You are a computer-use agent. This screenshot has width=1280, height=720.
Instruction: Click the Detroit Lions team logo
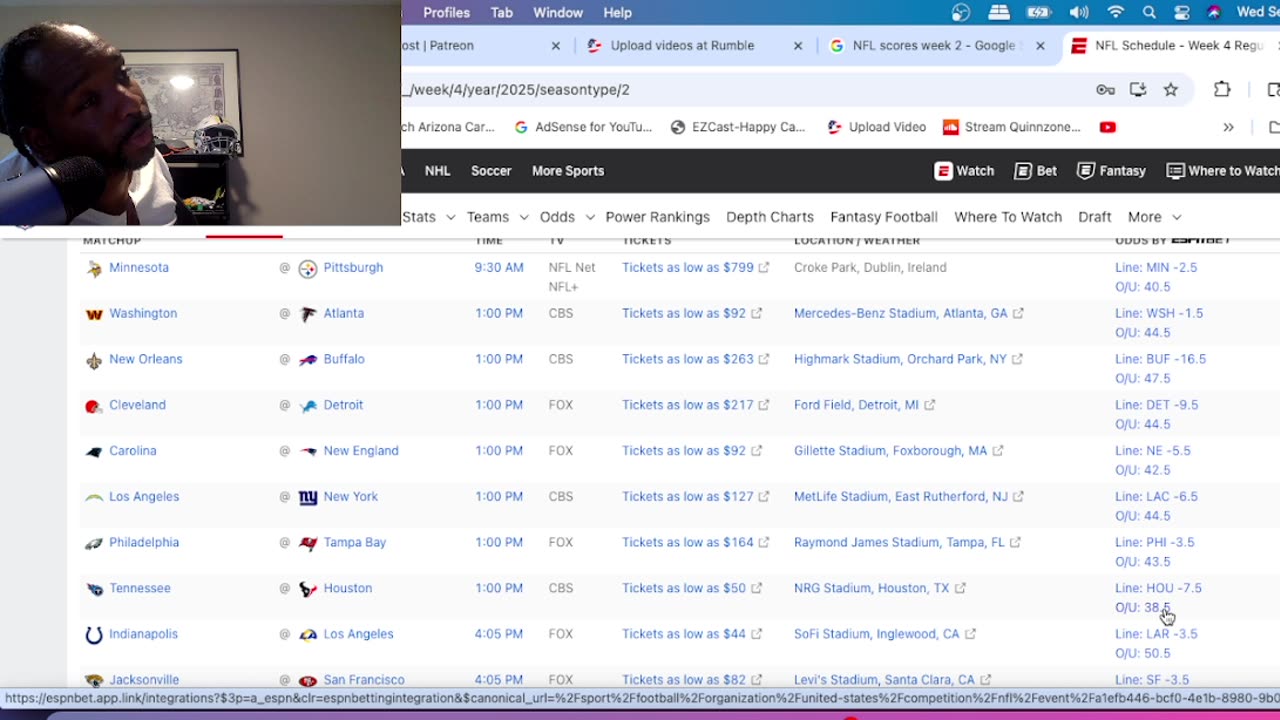[x=308, y=406]
